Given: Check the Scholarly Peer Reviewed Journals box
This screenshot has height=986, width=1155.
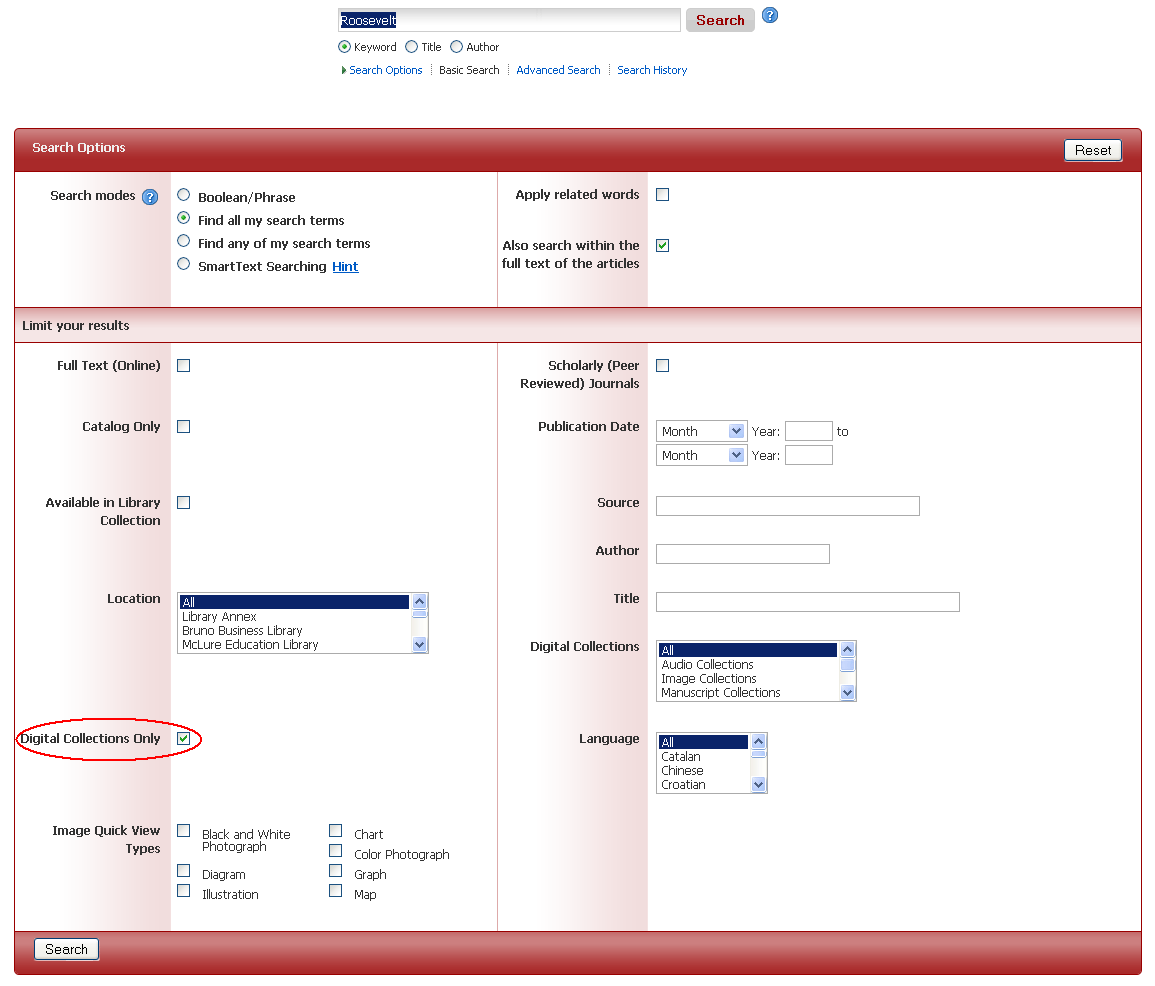Looking at the screenshot, I should [x=663, y=366].
